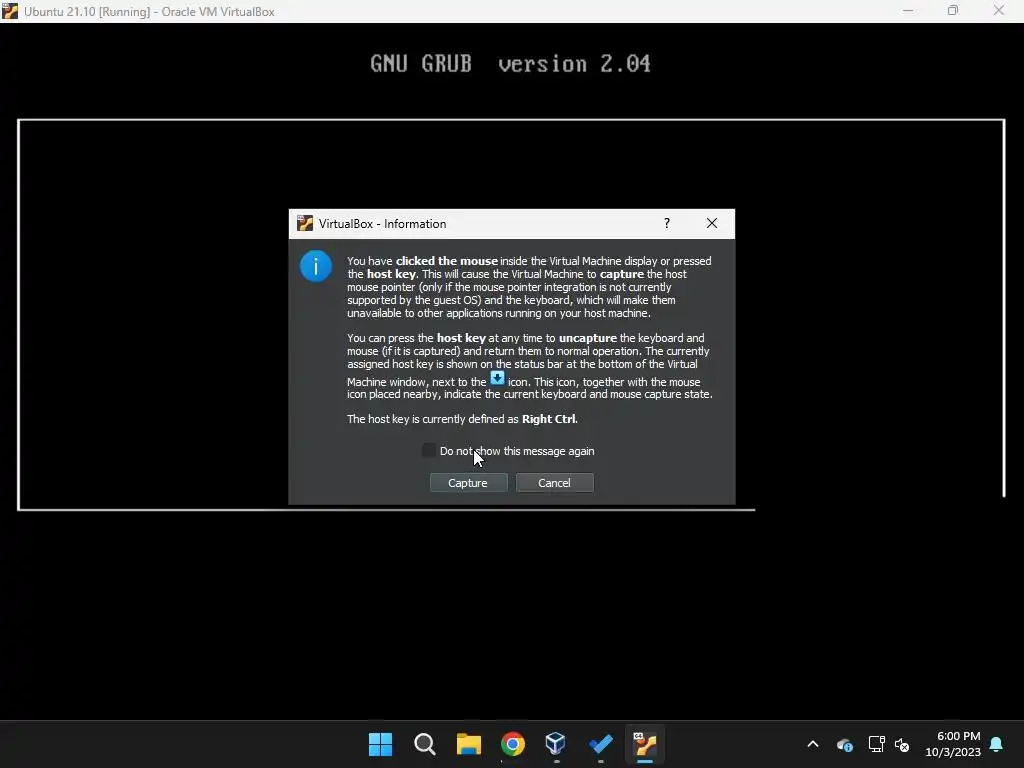The image size is (1024, 768).
Task: Click the blue information icon in dialog
Action: pyautogui.click(x=315, y=266)
